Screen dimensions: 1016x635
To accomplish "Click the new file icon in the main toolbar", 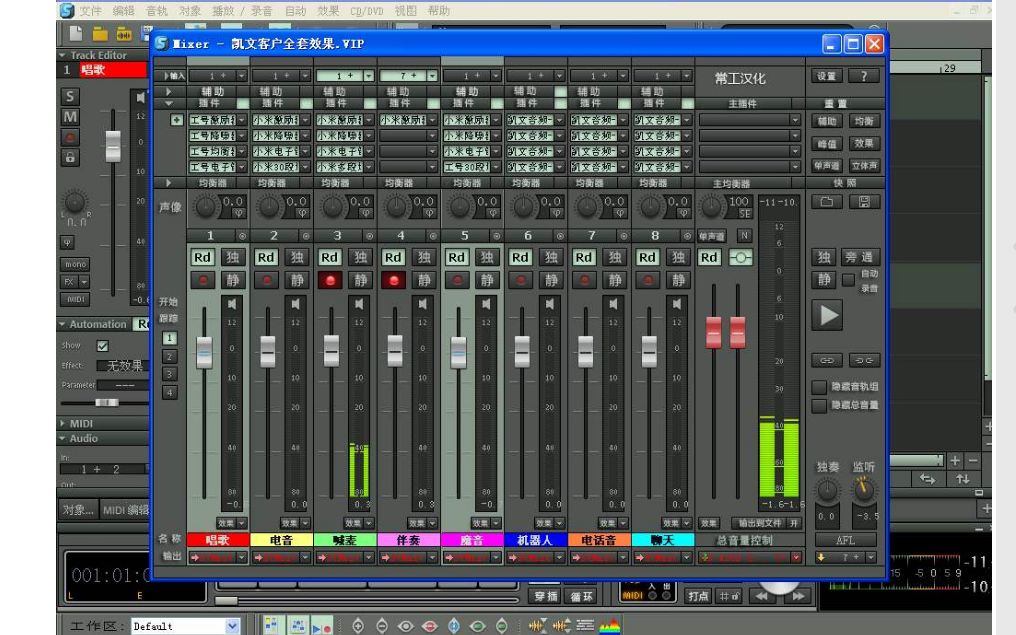I will pyautogui.click(x=76, y=34).
